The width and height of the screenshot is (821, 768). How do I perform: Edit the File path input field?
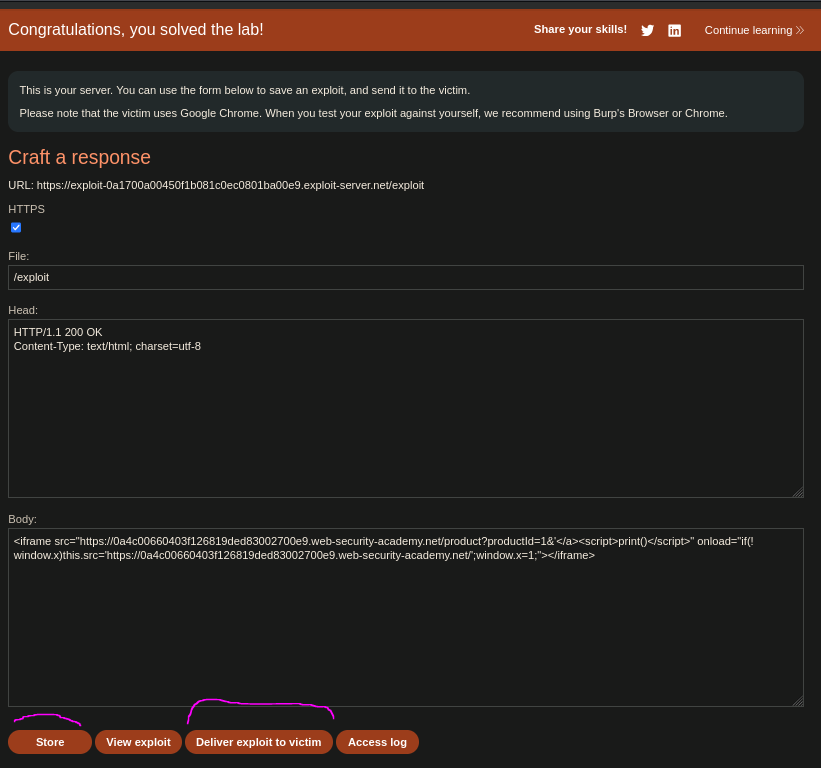click(406, 277)
